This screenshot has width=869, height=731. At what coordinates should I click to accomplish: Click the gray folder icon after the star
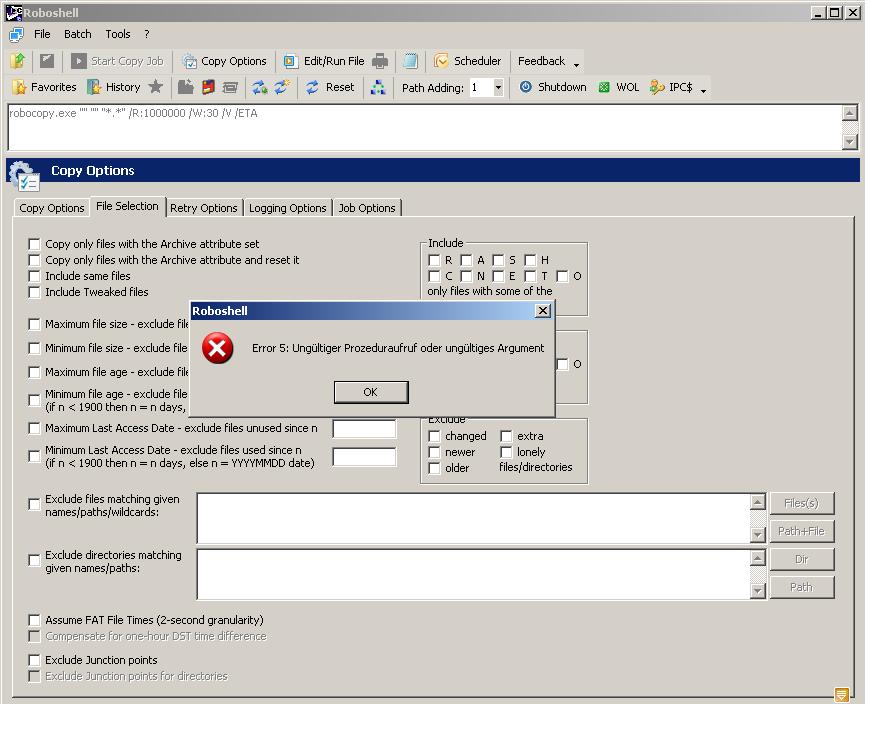[186, 87]
